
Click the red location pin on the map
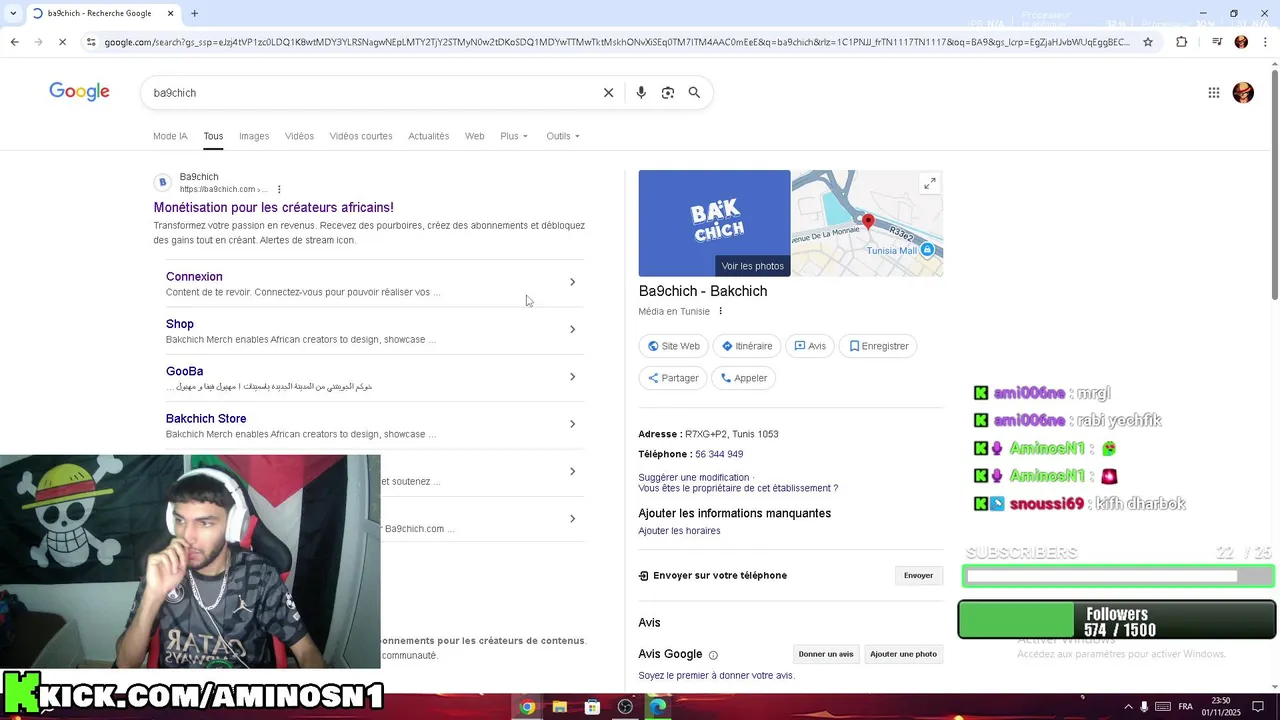click(868, 222)
